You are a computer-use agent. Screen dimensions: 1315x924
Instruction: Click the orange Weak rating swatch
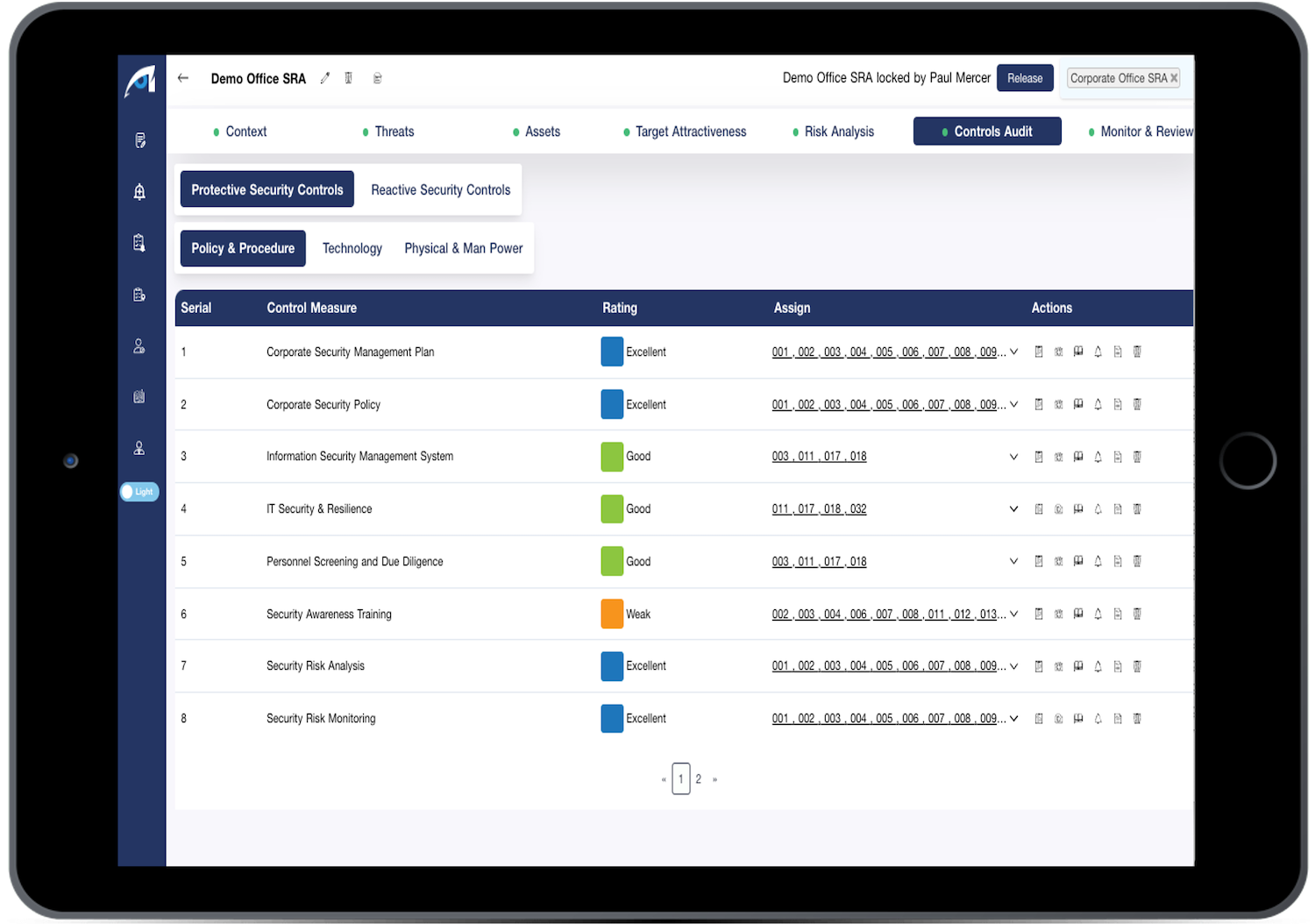(x=612, y=614)
